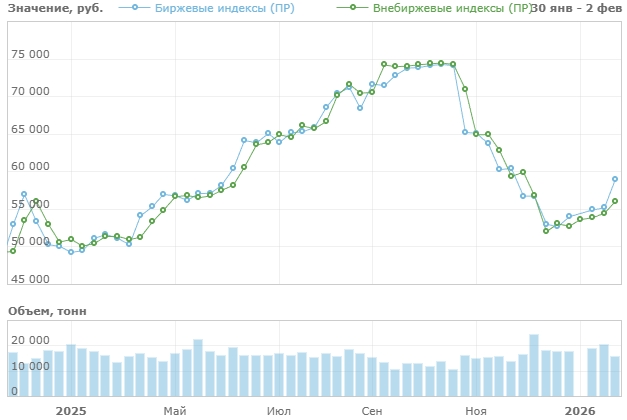
Task: Click the Объем, тонн chart title
Action: click(x=47, y=311)
